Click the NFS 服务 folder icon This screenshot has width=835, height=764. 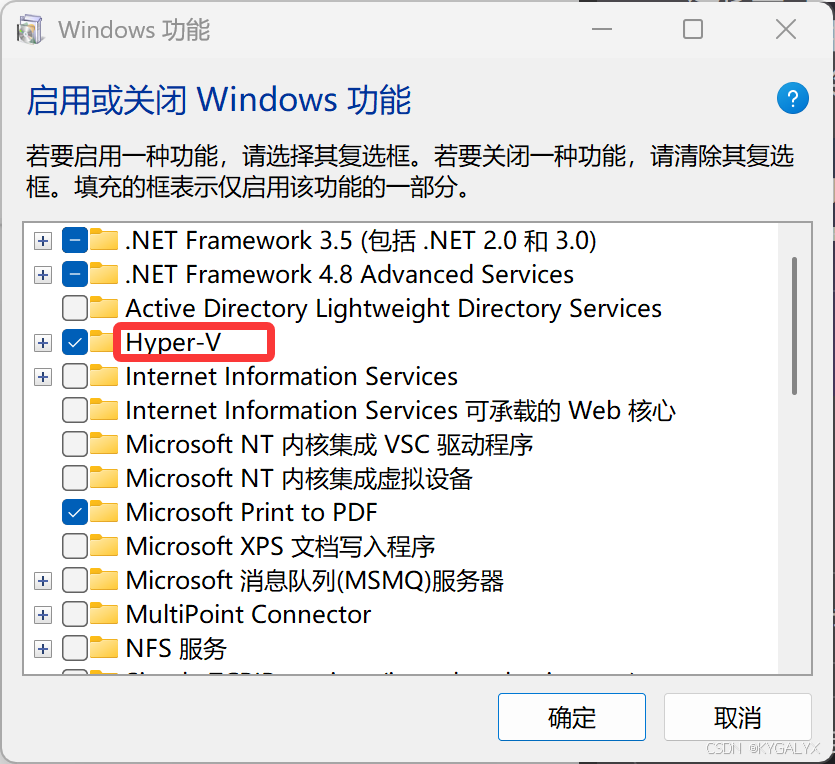click(x=103, y=648)
